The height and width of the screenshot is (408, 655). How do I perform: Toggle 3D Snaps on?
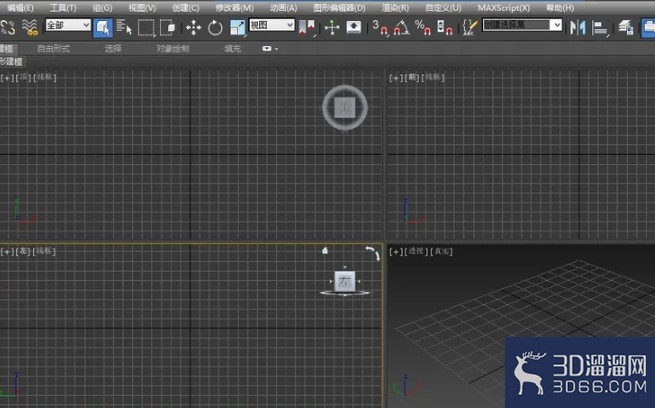point(380,28)
